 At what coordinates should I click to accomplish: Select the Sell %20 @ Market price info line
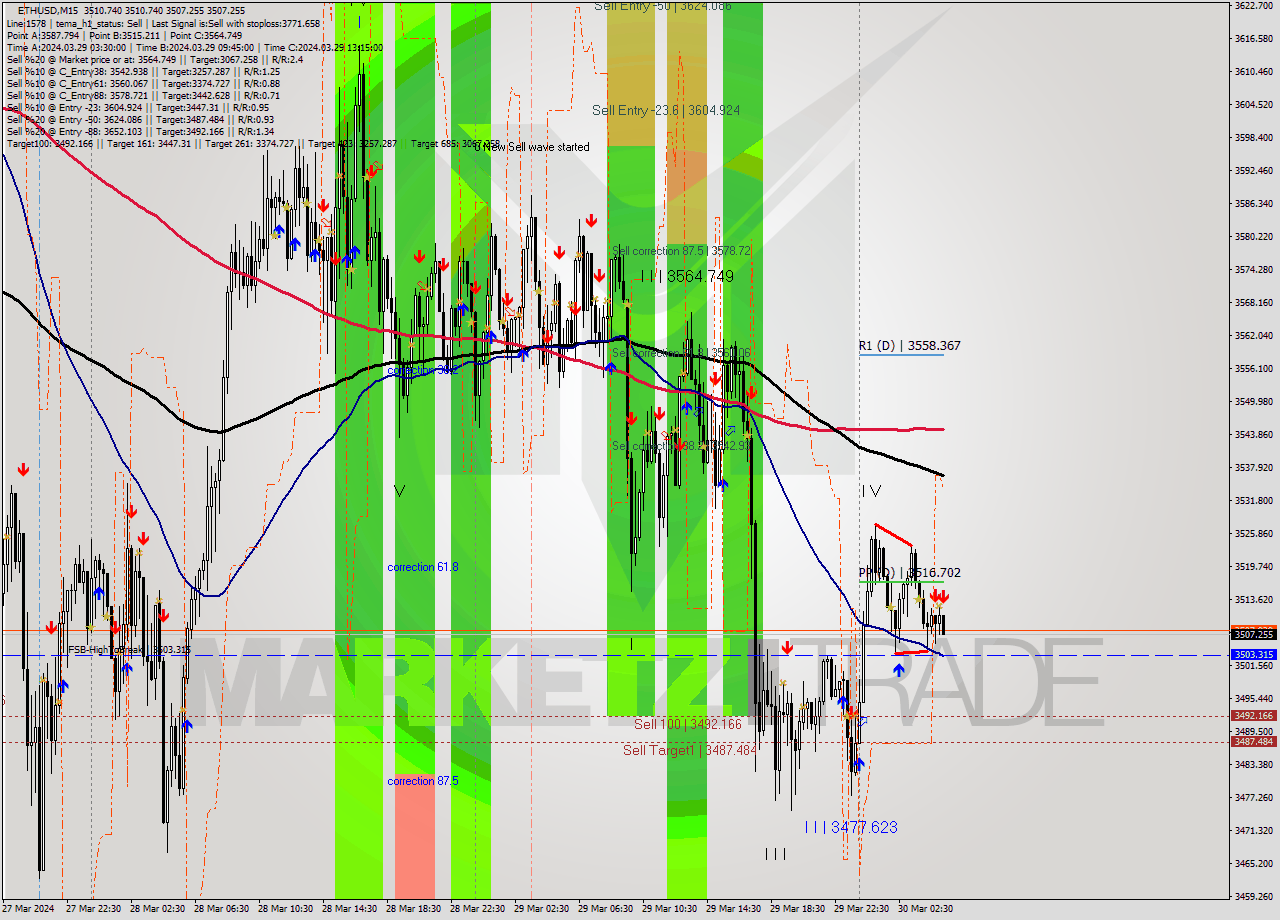(155, 60)
